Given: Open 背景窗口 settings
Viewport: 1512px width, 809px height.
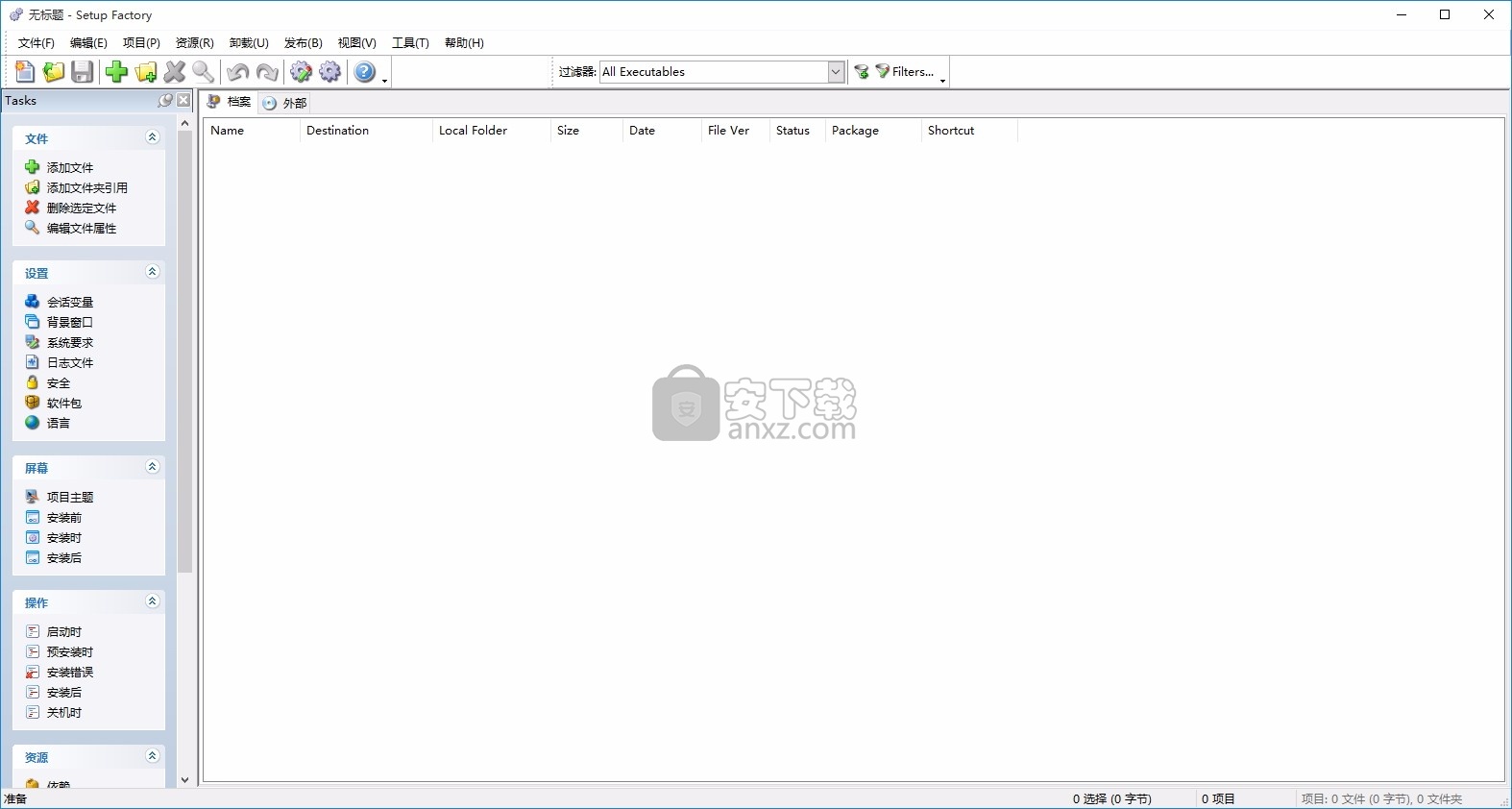Looking at the screenshot, I should (x=70, y=322).
